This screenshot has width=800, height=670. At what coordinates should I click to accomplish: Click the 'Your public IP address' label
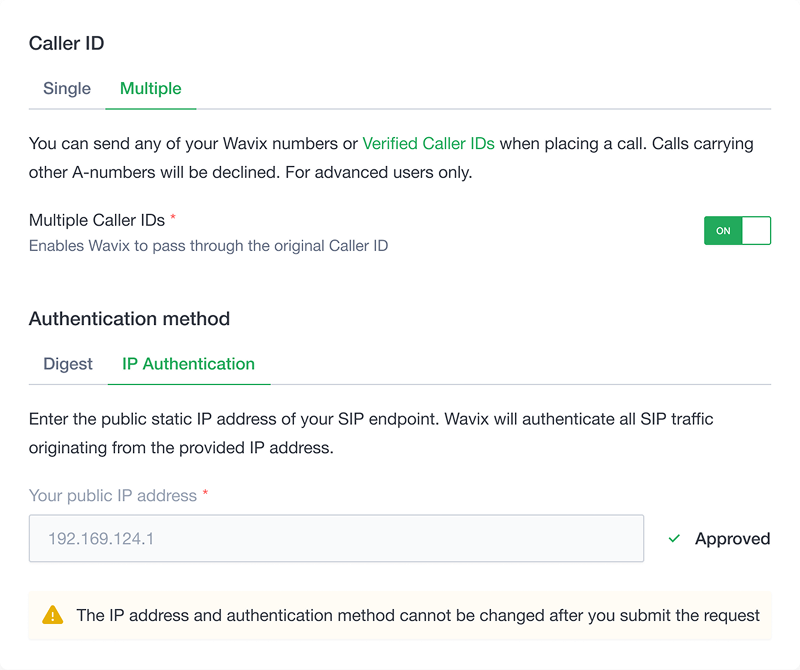pyautogui.click(x=113, y=495)
